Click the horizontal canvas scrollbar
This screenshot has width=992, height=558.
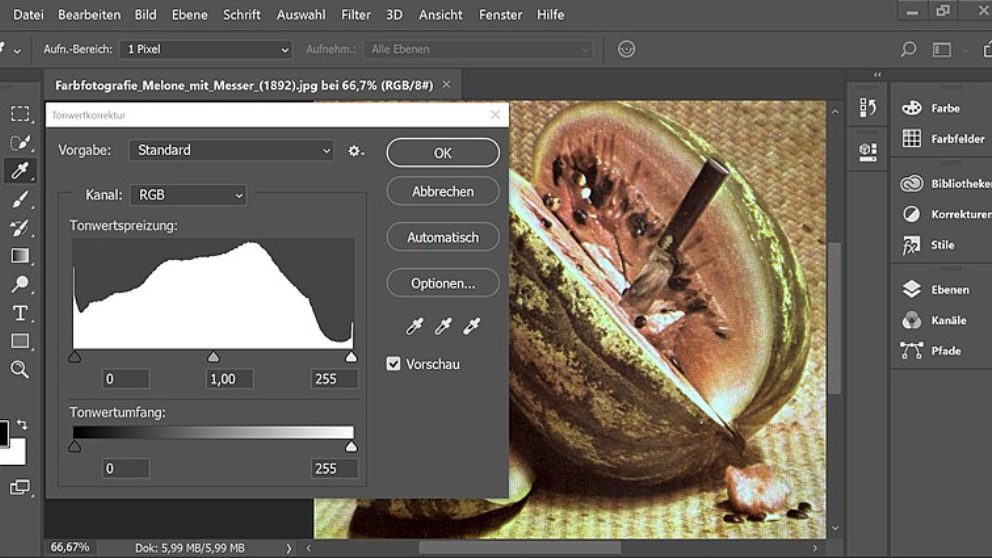click(x=519, y=548)
